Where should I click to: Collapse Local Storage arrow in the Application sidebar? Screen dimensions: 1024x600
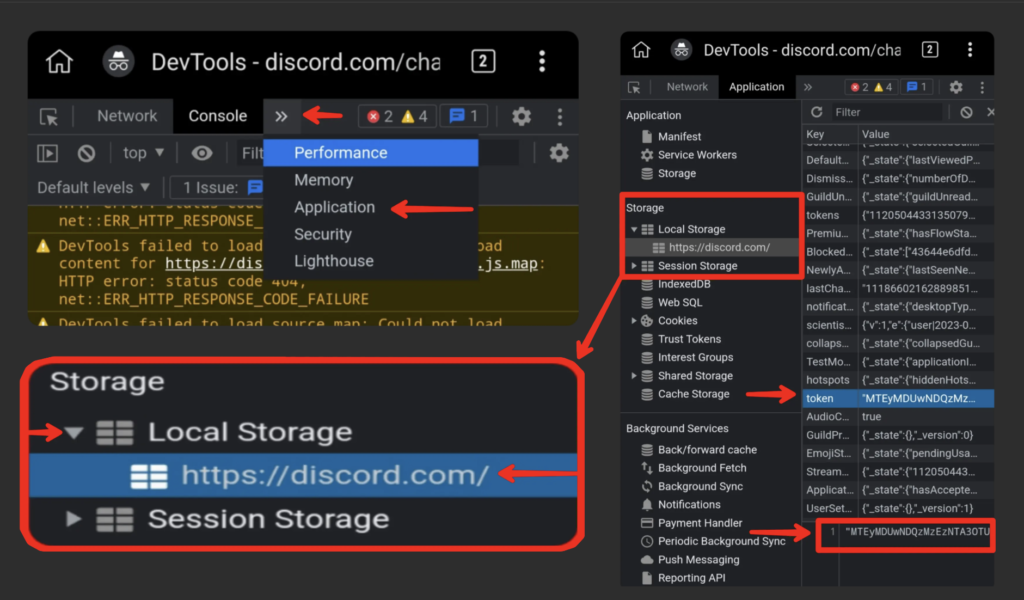[x=633, y=229]
